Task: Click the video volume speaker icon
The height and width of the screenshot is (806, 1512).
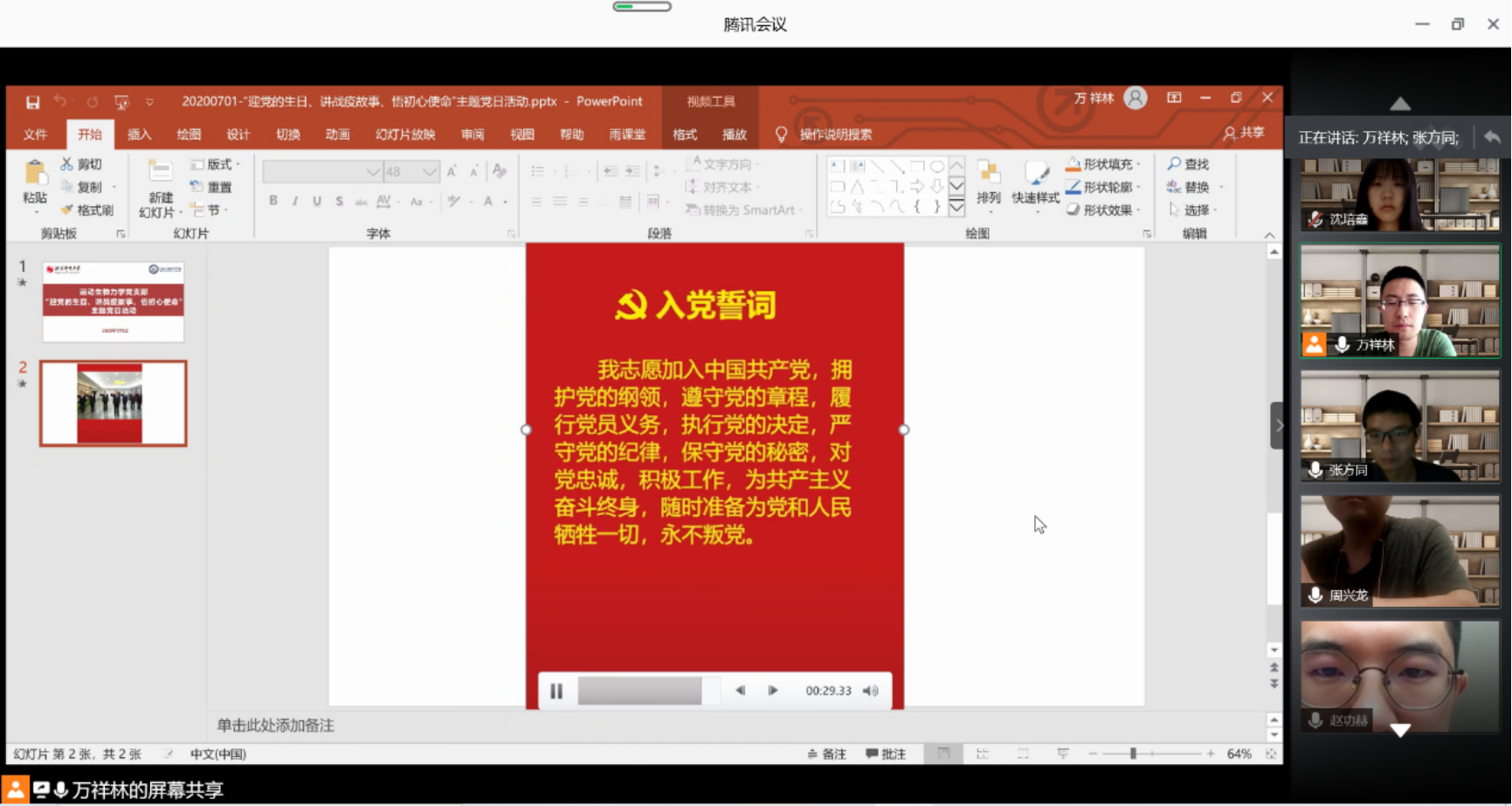Action: pyautogui.click(x=871, y=691)
